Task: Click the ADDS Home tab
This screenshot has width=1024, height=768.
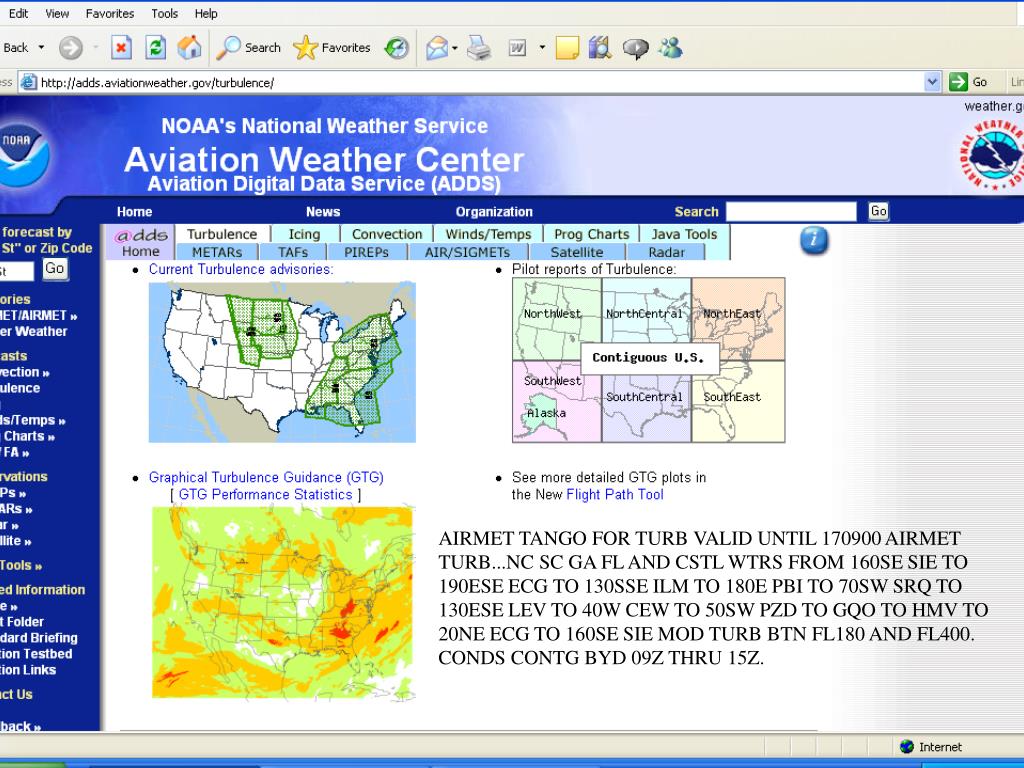Action: point(140,243)
